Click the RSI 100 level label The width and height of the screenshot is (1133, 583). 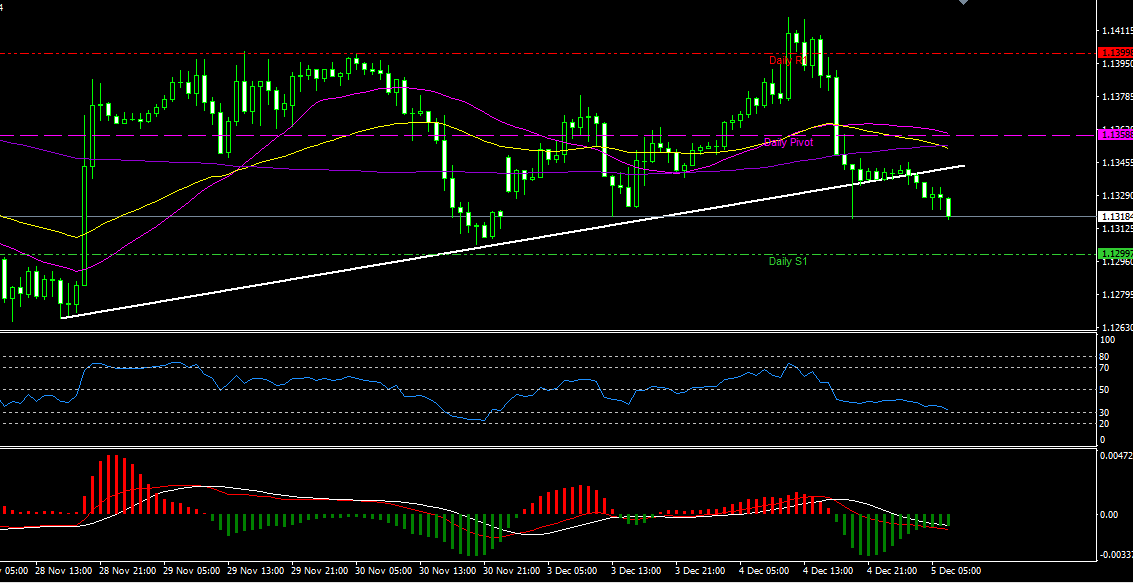pos(1108,339)
